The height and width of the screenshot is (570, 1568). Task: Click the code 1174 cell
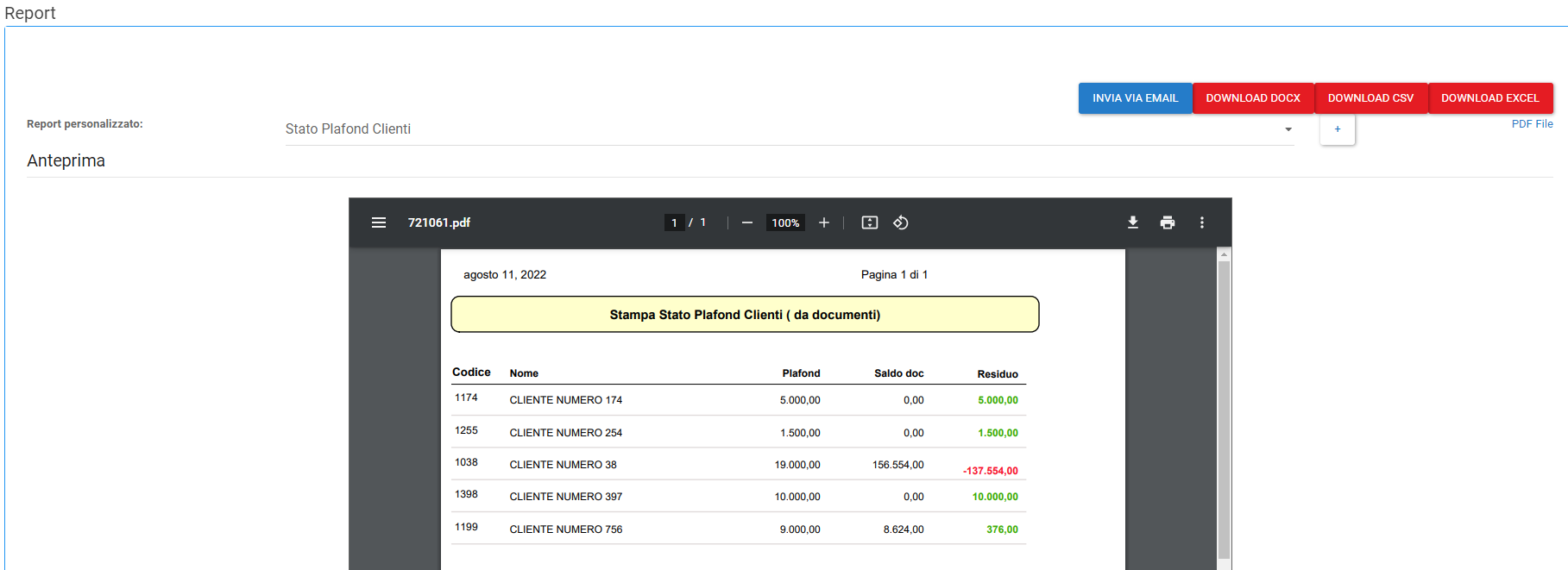pos(466,398)
